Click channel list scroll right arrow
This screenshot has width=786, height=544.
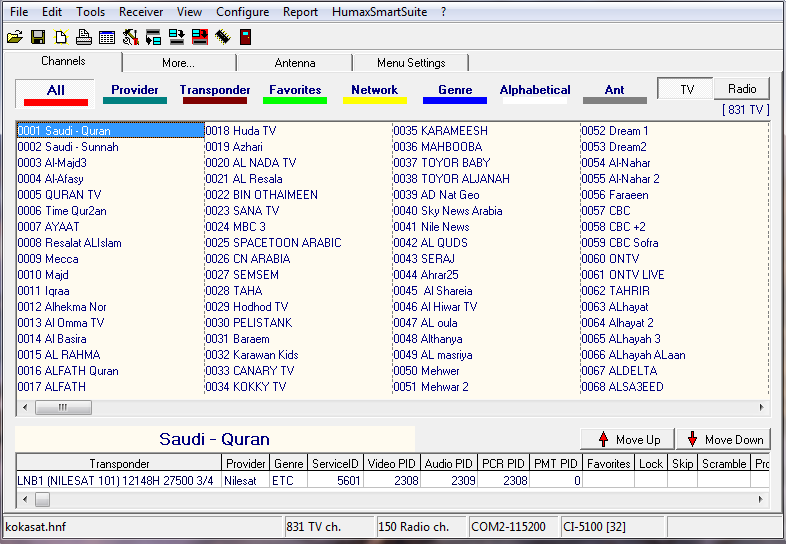pyautogui.click(x=761, y=407)
